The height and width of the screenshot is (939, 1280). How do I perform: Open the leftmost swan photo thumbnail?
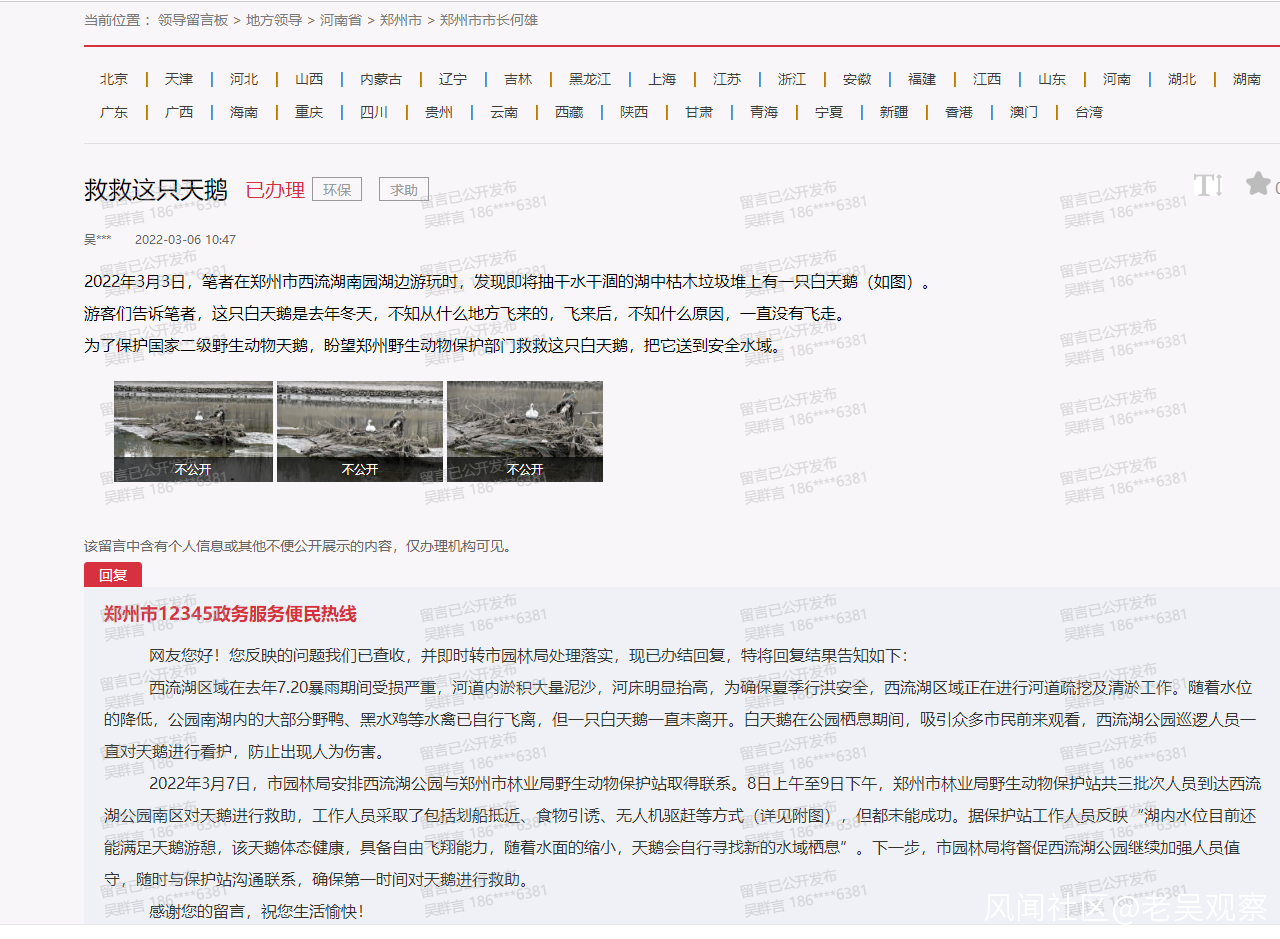click(193, 431)
